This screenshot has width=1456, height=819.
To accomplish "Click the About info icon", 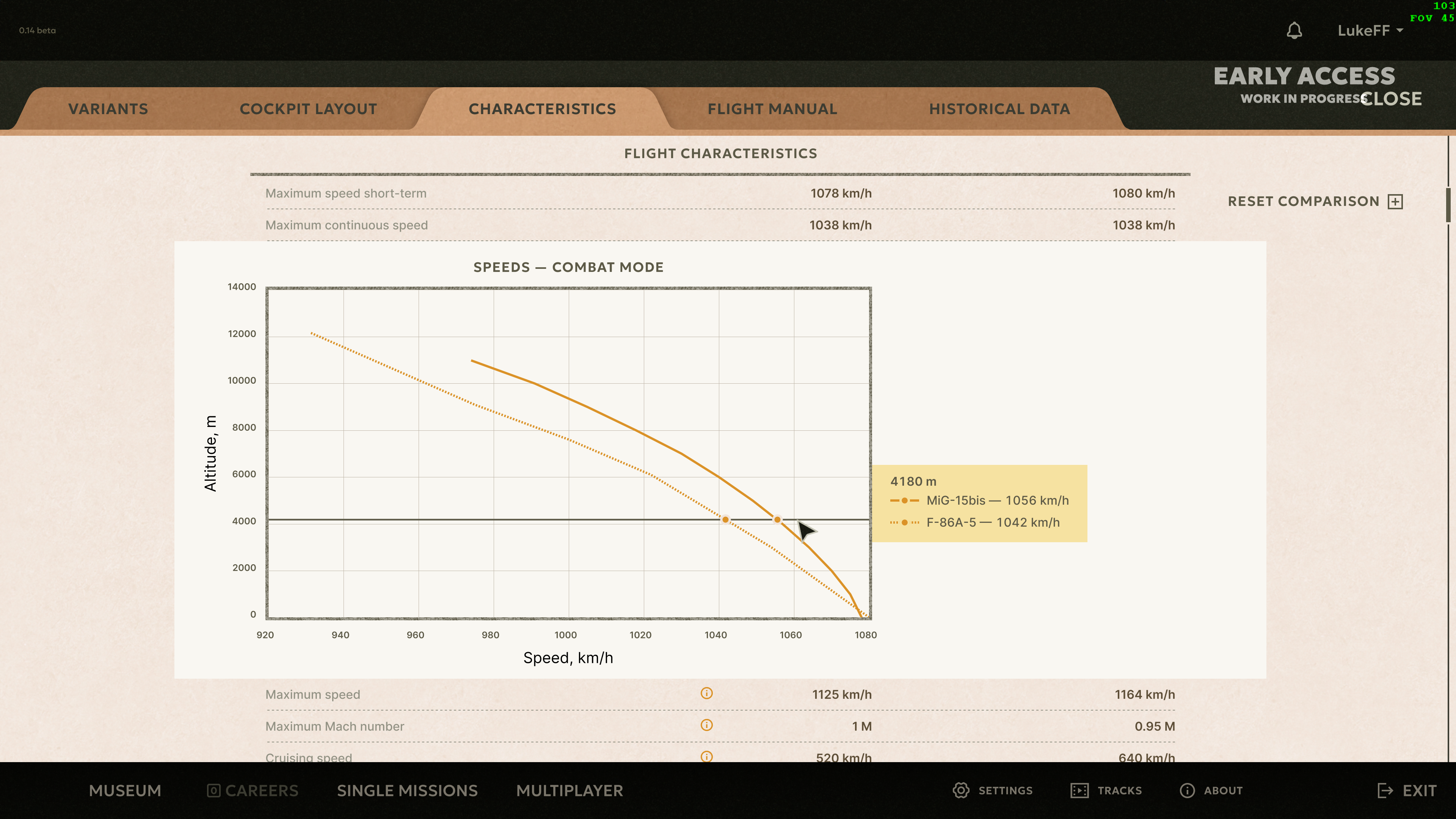I will click(1187, 790).
